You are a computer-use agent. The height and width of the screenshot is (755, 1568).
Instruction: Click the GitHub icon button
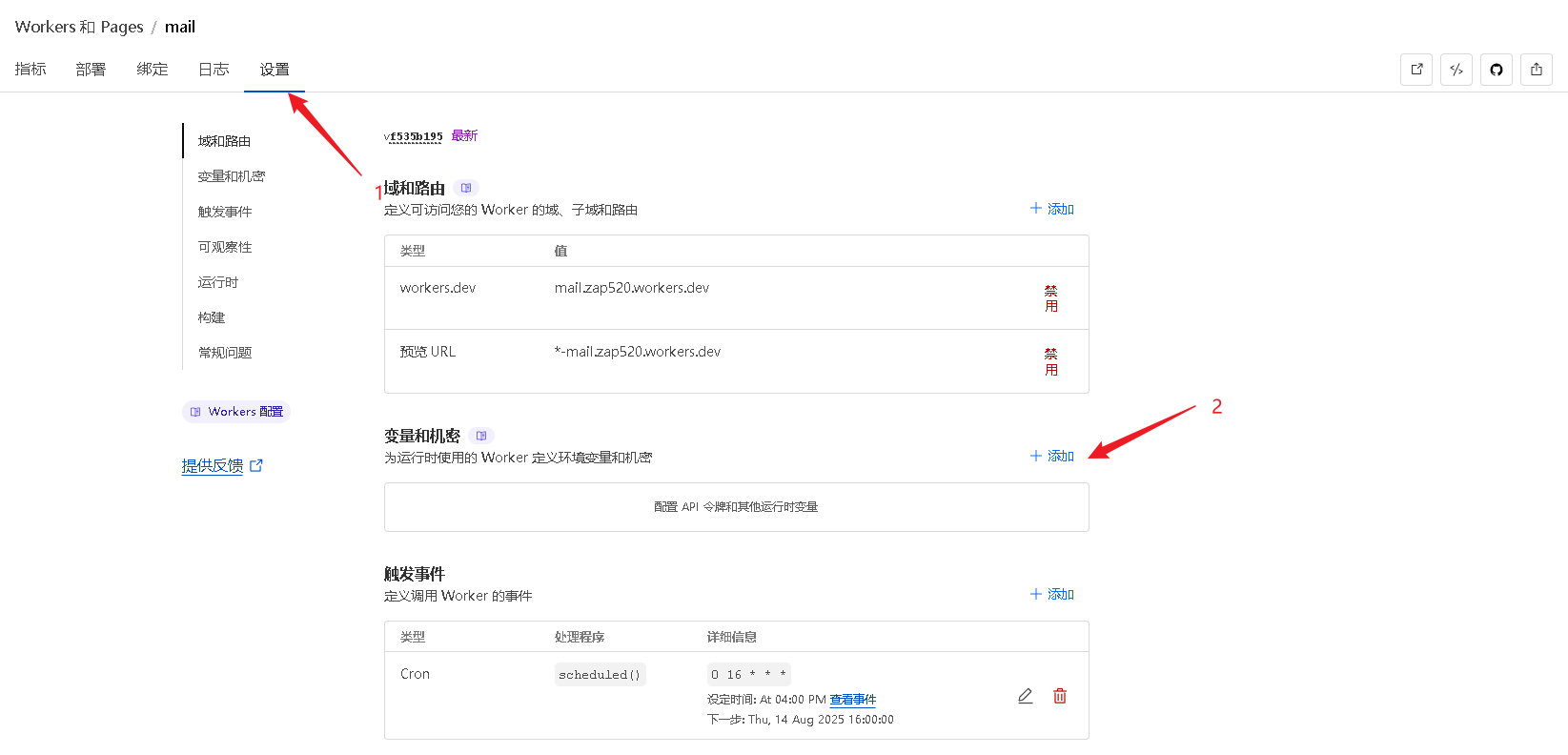(1497, 70)
